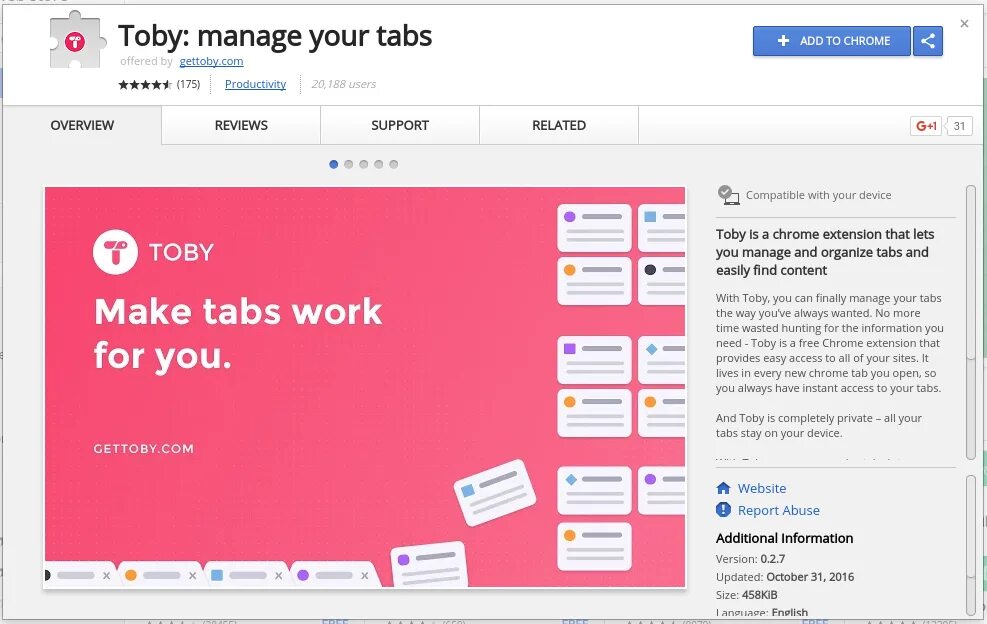
Task: Add Toby extension to Chrome
Action: point(832,41)
